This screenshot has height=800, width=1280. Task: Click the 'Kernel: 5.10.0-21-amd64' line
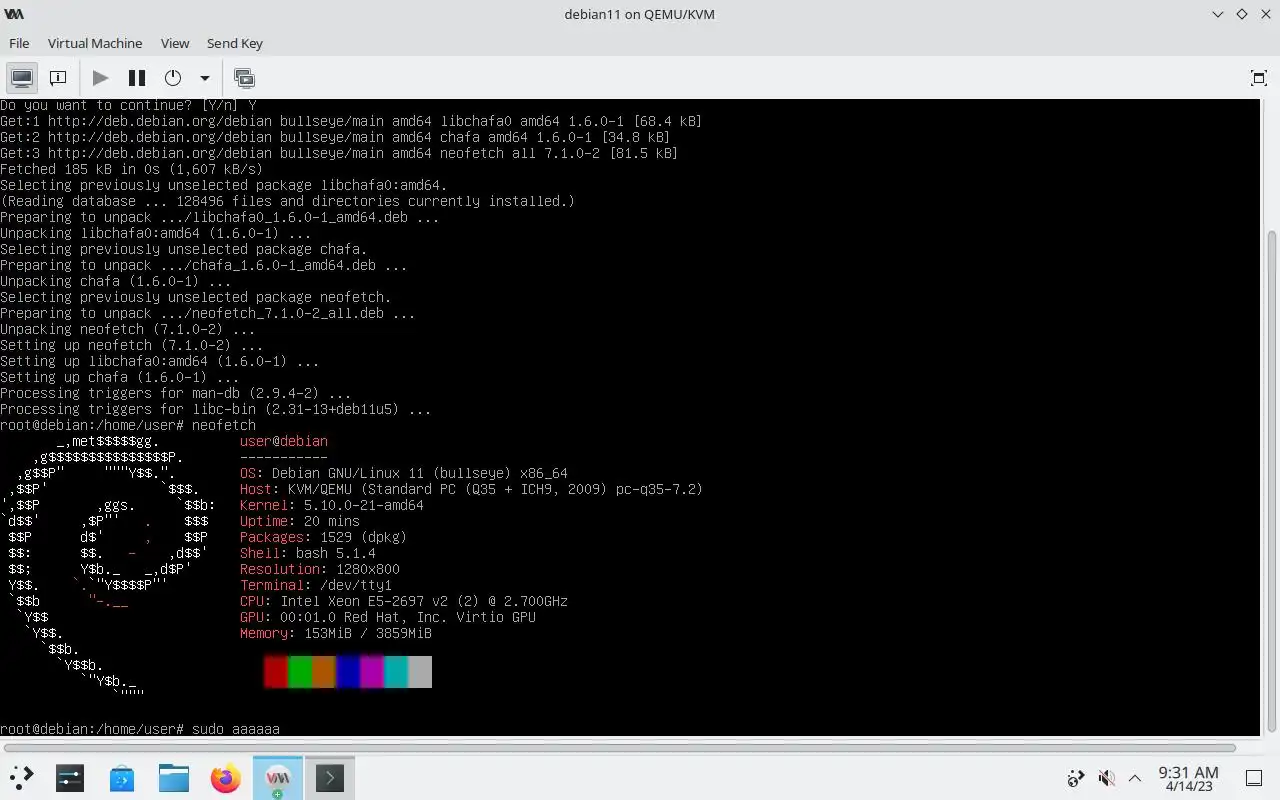(332, 505)
